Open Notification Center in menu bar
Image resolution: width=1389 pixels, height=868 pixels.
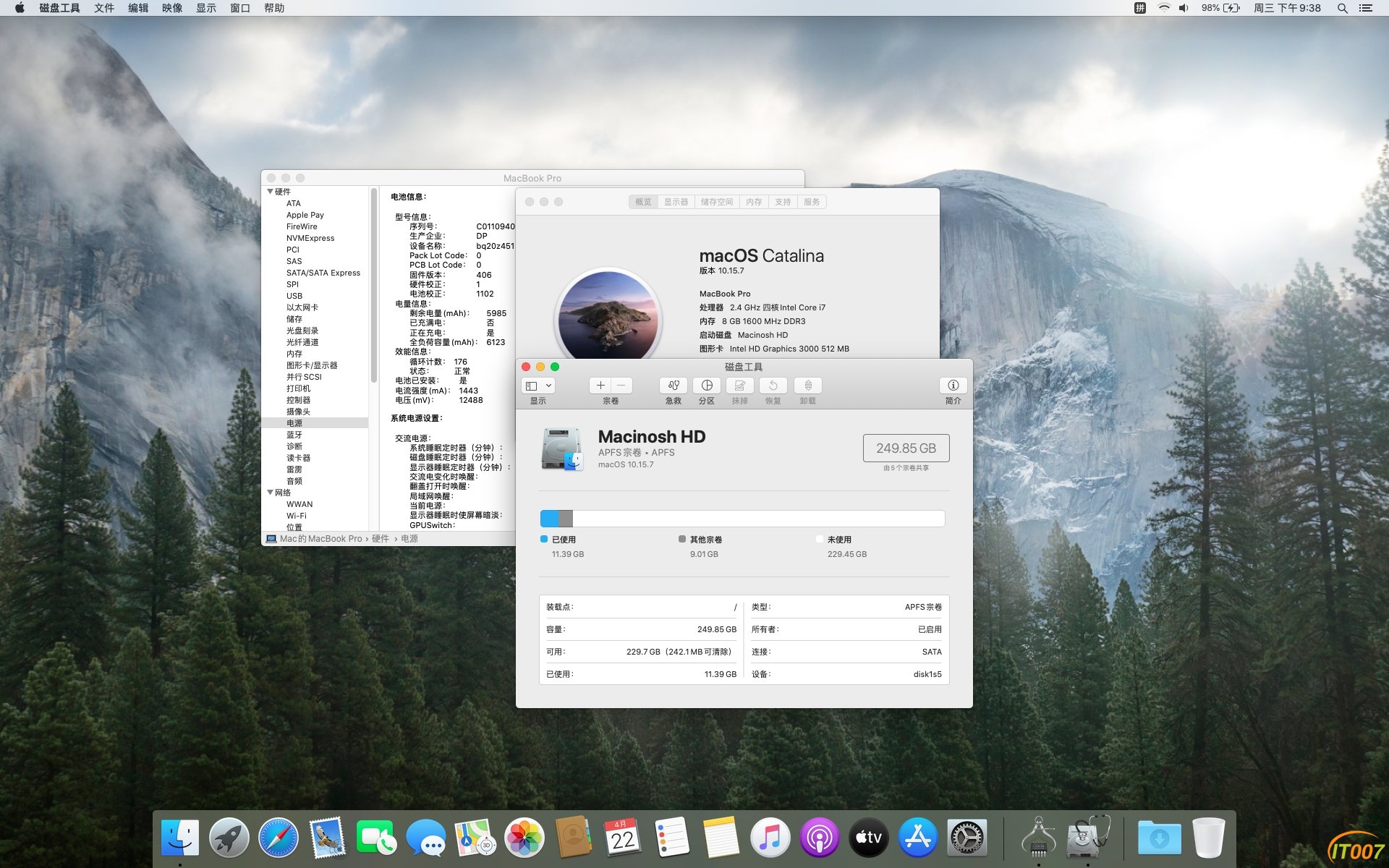[x=1366, y=8]
